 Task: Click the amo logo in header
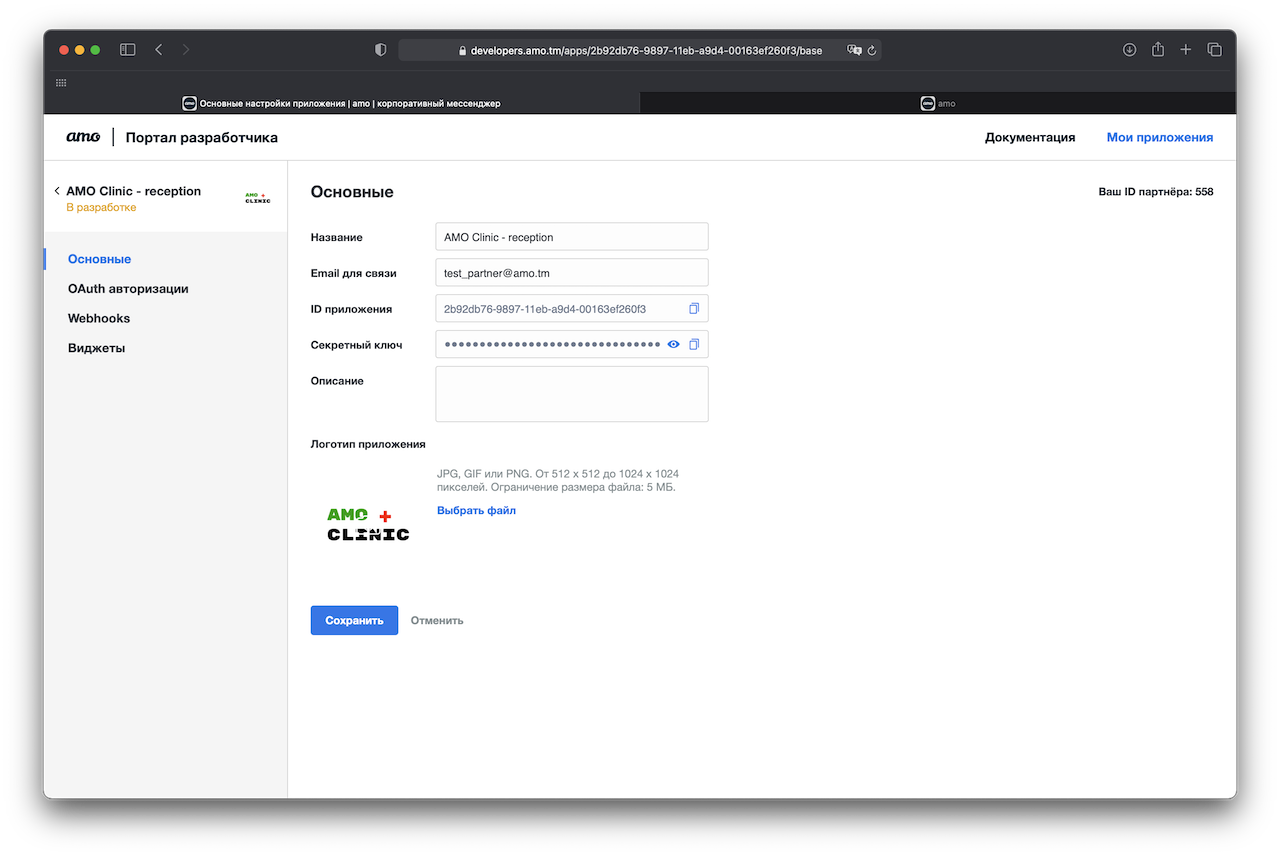click(x=83, y=138)
